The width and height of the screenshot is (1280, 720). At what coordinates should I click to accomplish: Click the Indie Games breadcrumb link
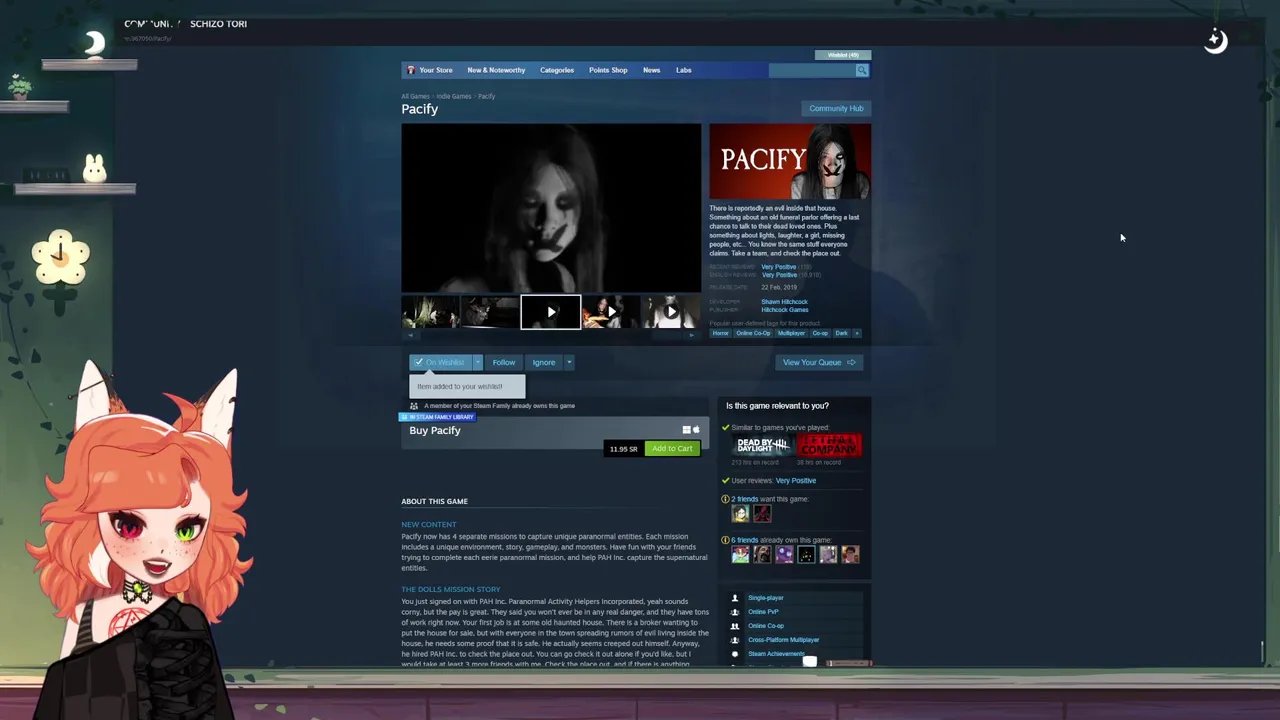pyautogui.click(x=454, y=96)
